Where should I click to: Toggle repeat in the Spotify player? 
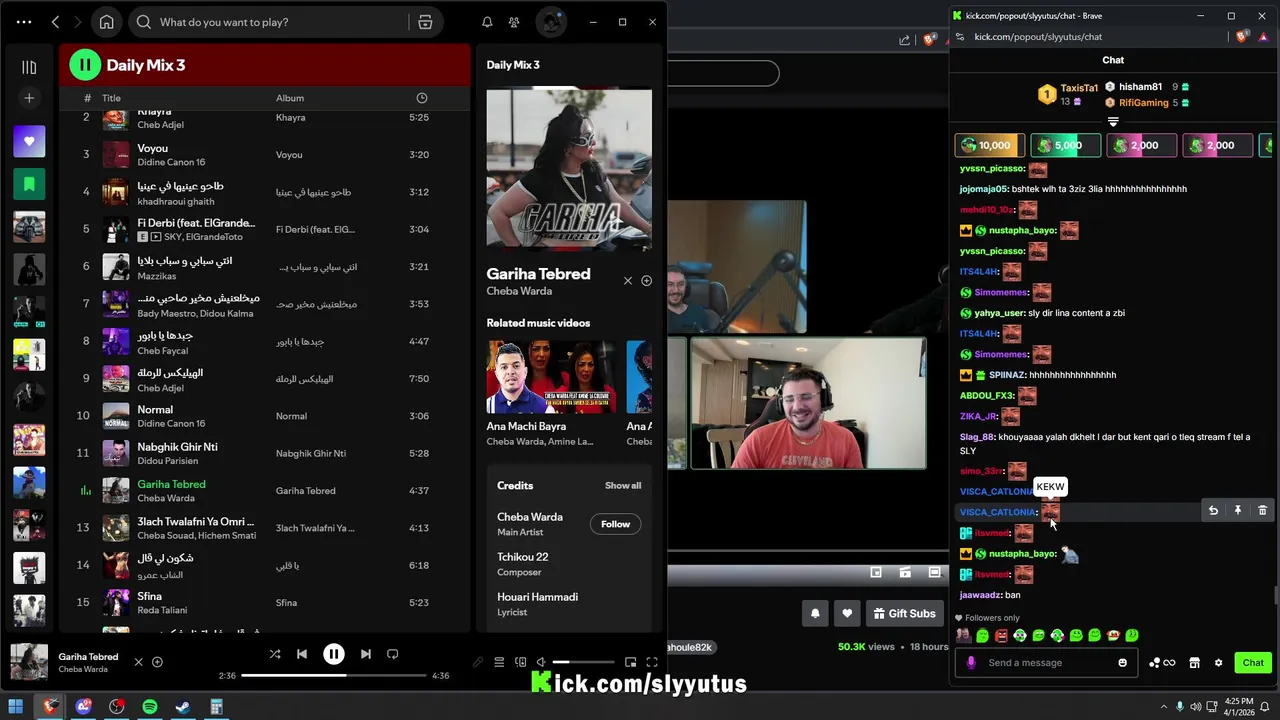393,654
